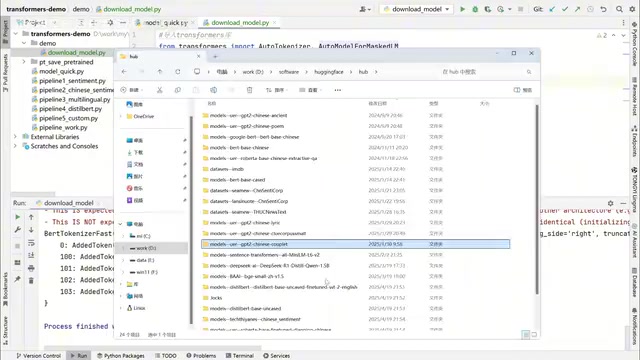Open the Services tool window
Image resolution: width=640 pixels, height=360 pixels.
tap(276, 356)
